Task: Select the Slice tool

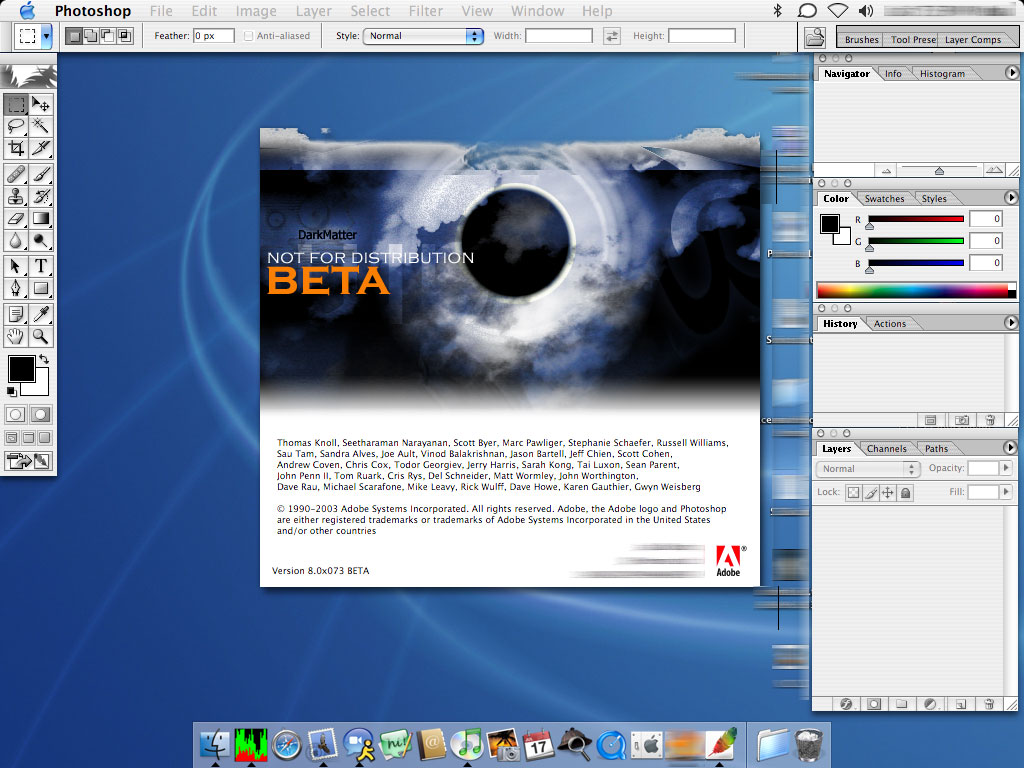Action: point(40,148)
